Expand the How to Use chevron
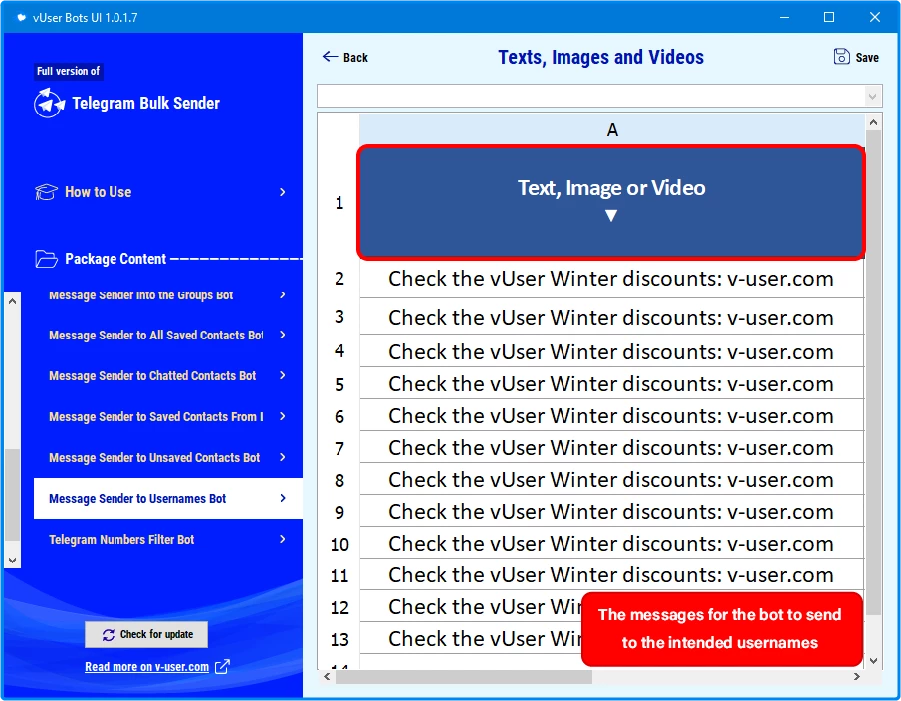This screenshot has width=901, height=701. pyautogui.click(x=283, y=192)
